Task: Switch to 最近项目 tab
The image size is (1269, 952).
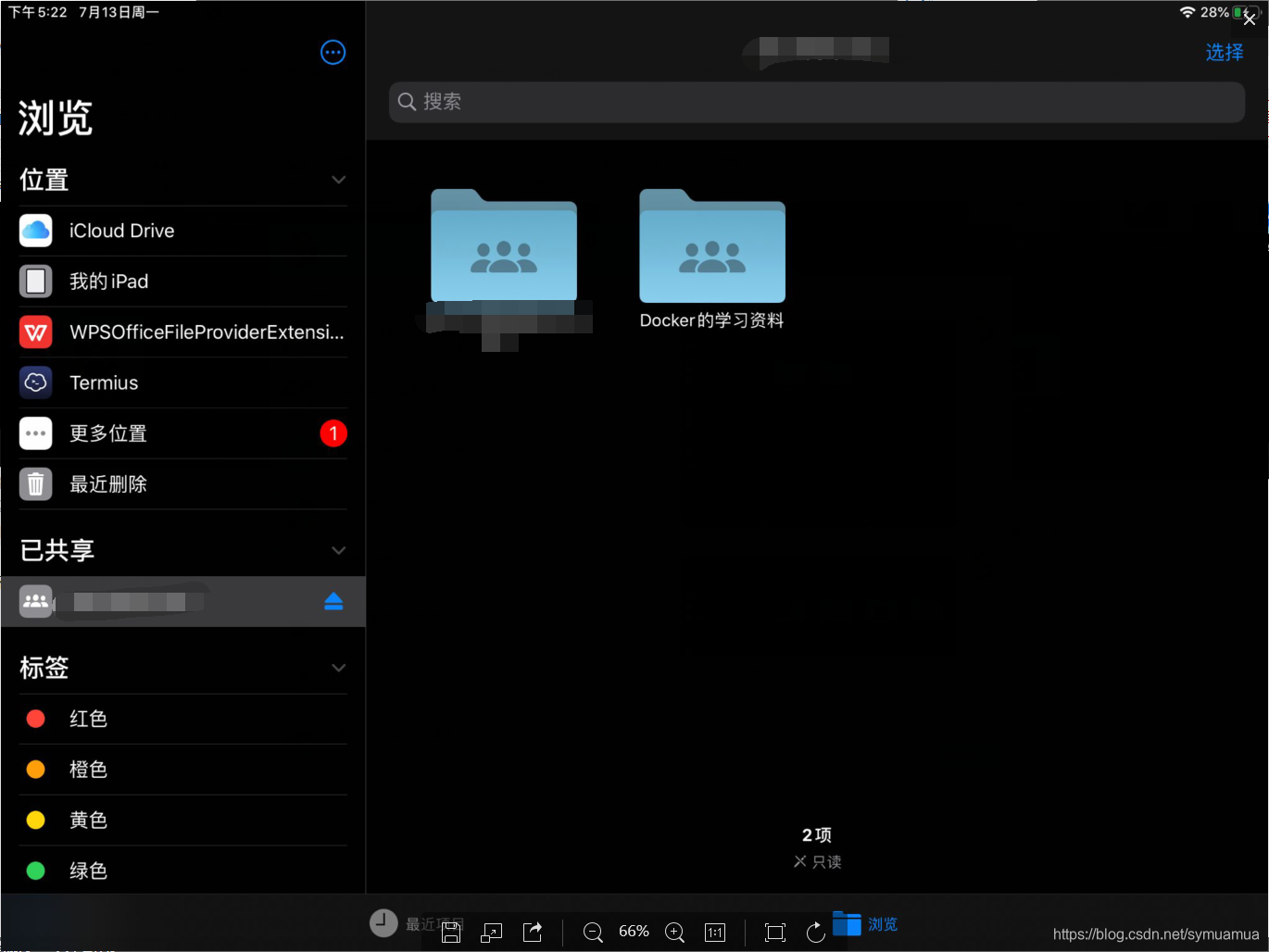Action: click(417, 923)
